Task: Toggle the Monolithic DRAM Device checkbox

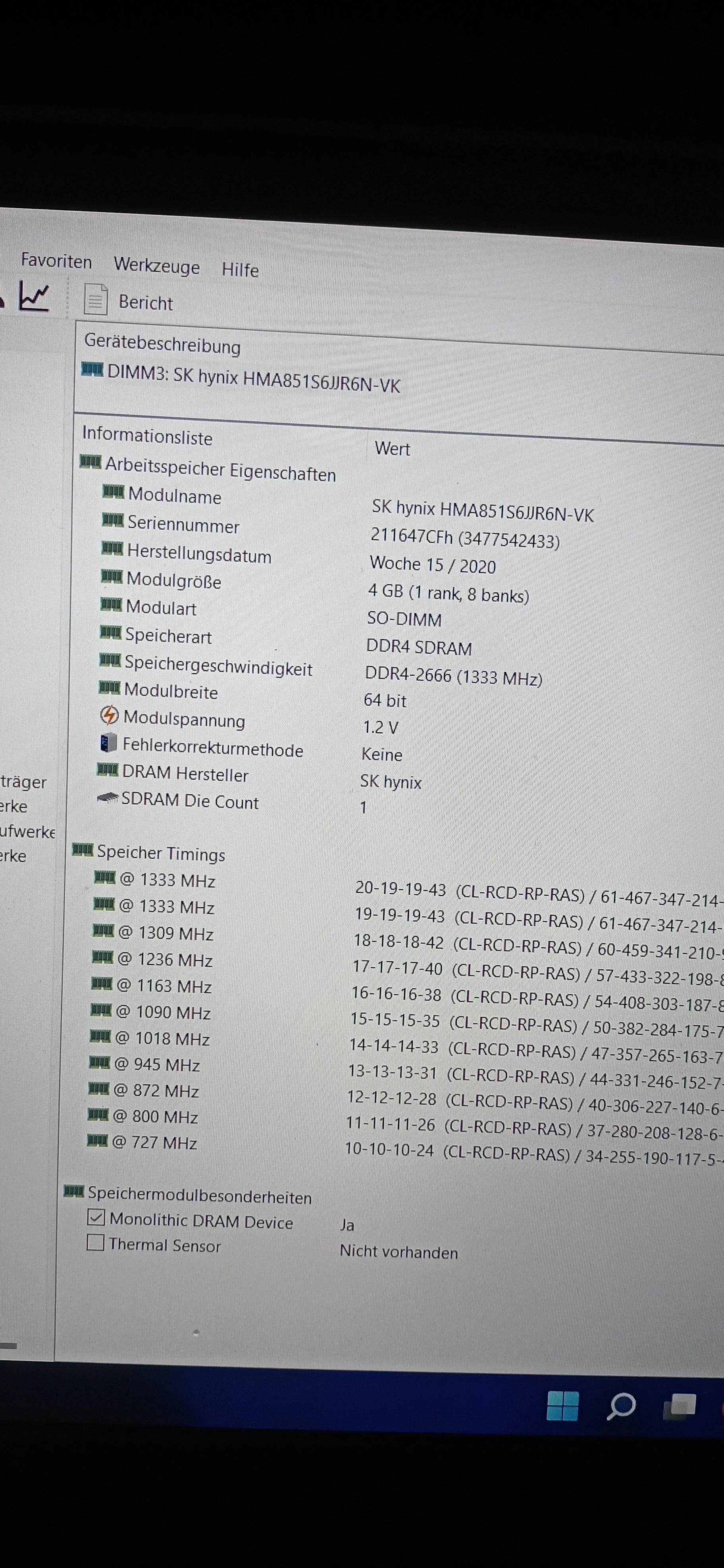Action: 96,1217
